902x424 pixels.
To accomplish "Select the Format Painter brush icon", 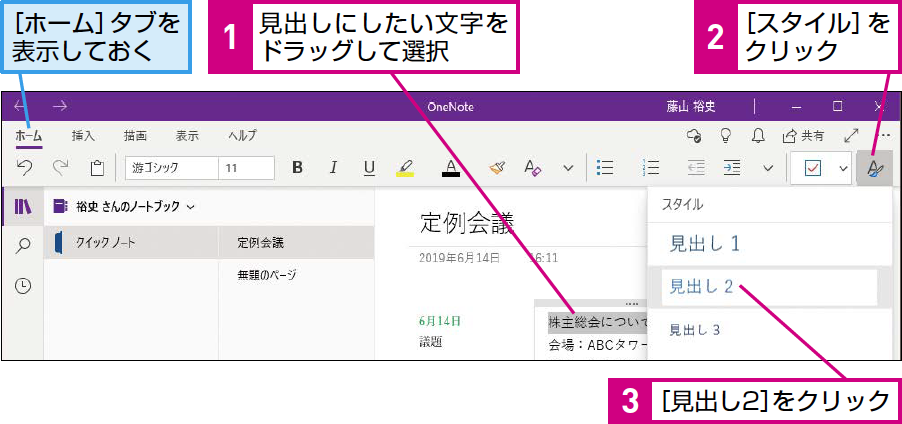I will [497, 167].
